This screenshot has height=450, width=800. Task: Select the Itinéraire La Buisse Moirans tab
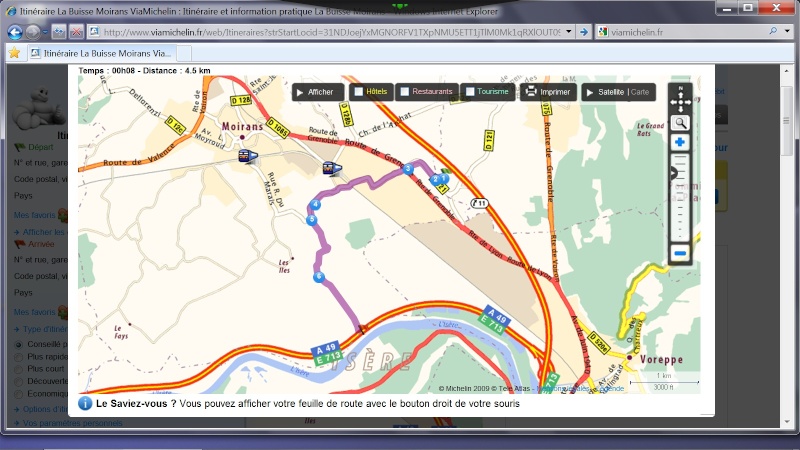click(101, 53)
